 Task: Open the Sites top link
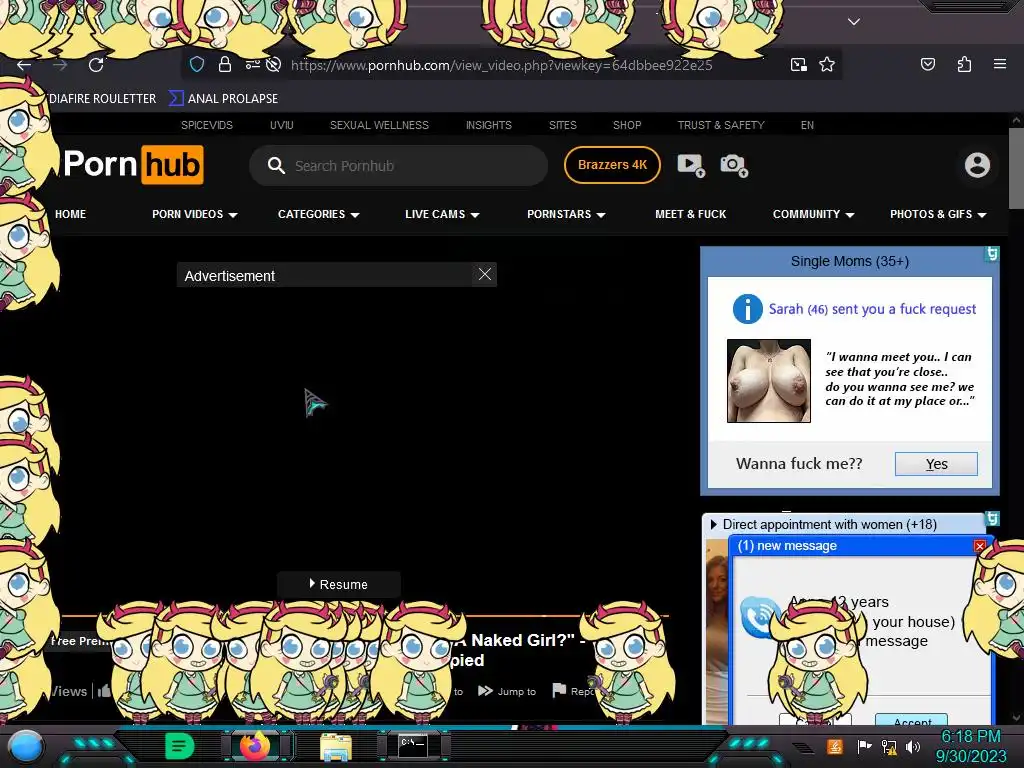click(562, 125)
